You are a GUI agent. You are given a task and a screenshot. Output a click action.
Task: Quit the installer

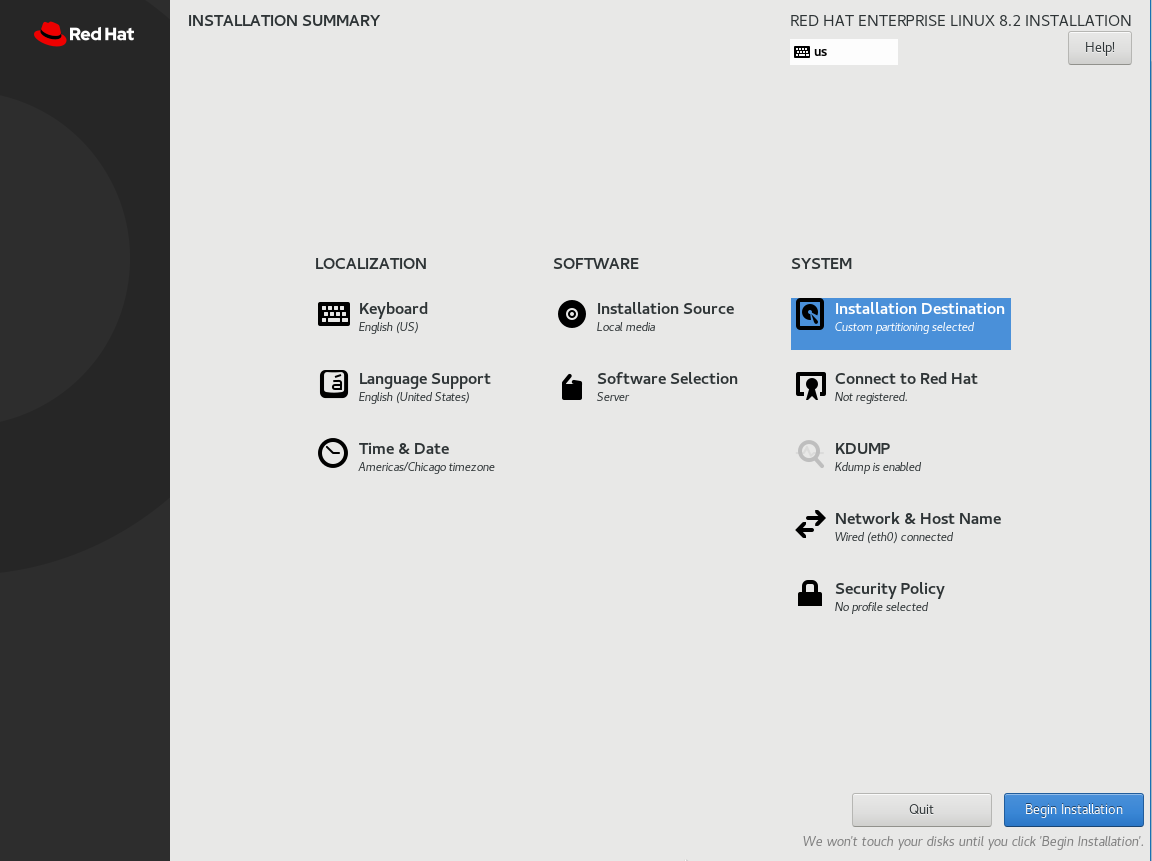pyautogui.click(x=921, y=810)
